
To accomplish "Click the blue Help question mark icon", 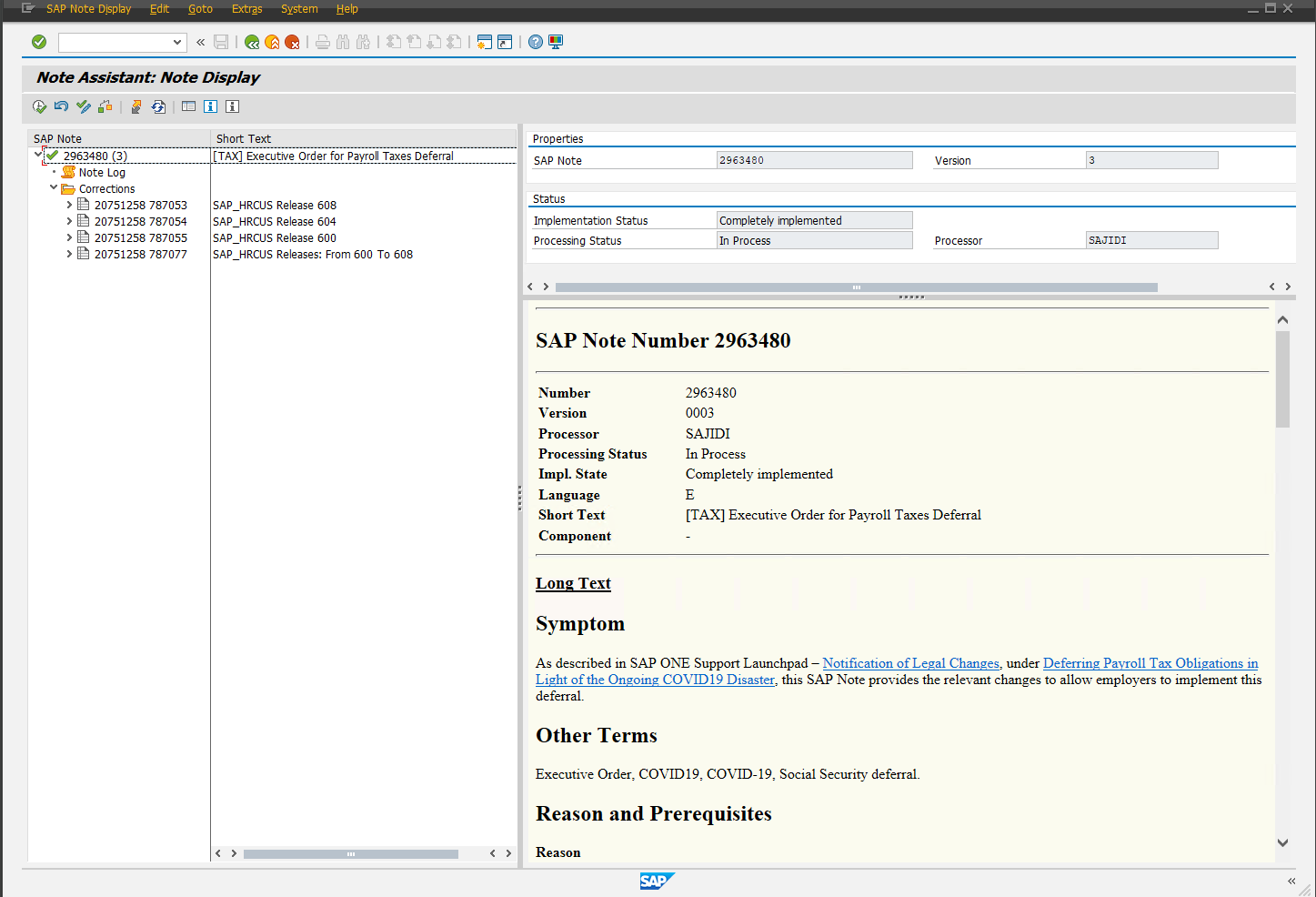I will coord(536,42).
